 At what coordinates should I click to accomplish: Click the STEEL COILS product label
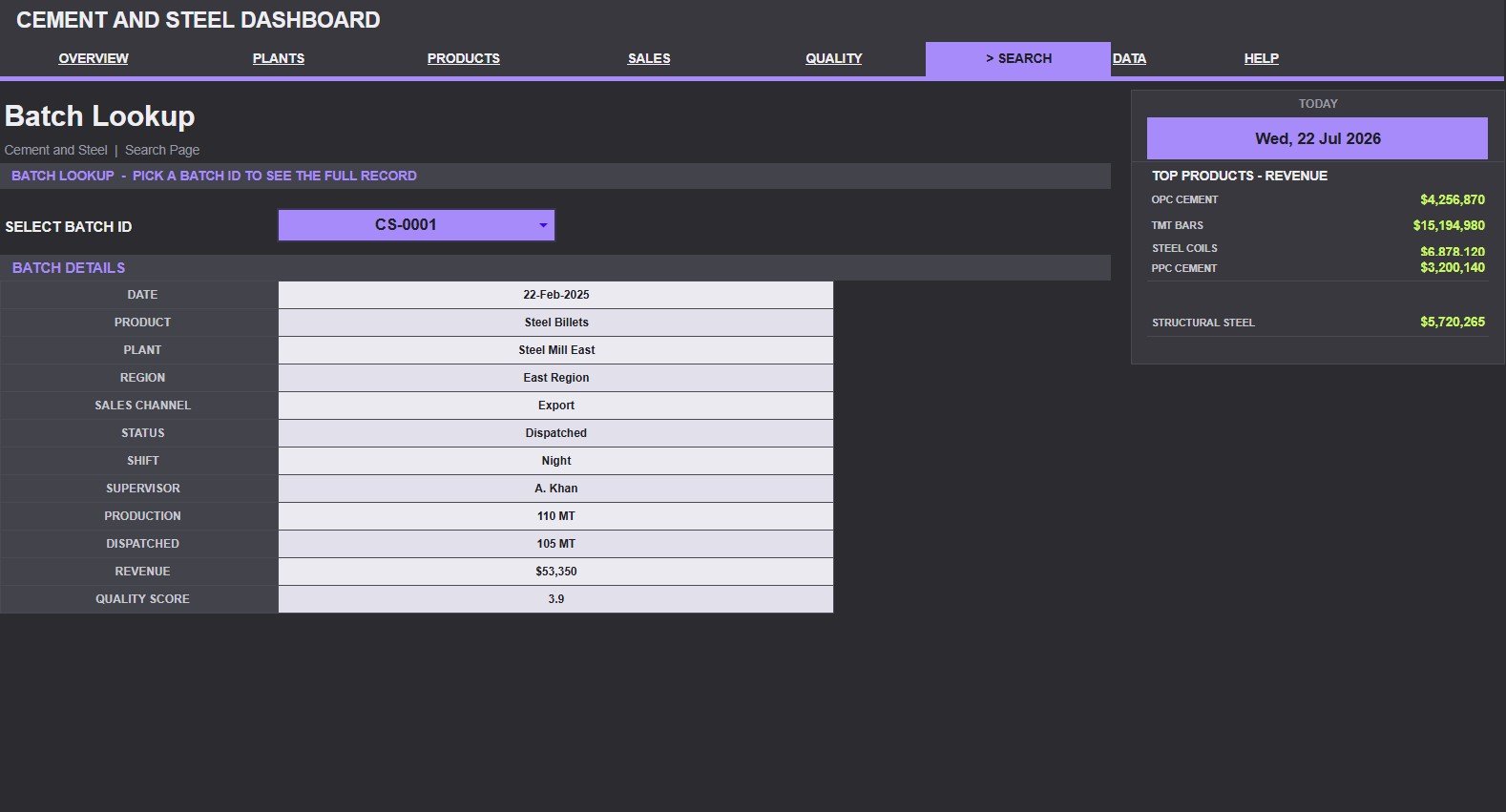(1184, 248)
